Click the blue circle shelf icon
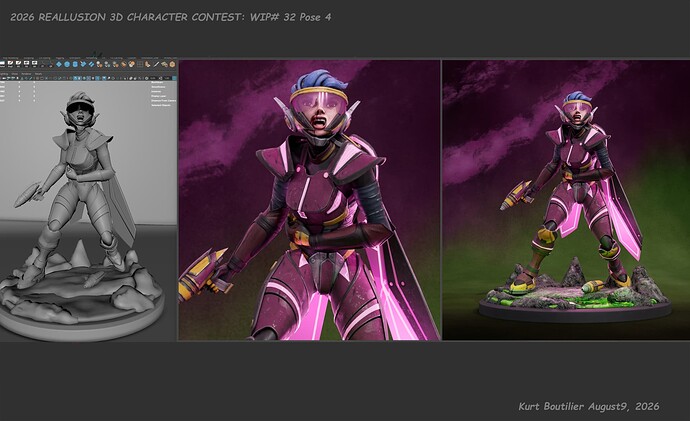 tap(67, 64)
